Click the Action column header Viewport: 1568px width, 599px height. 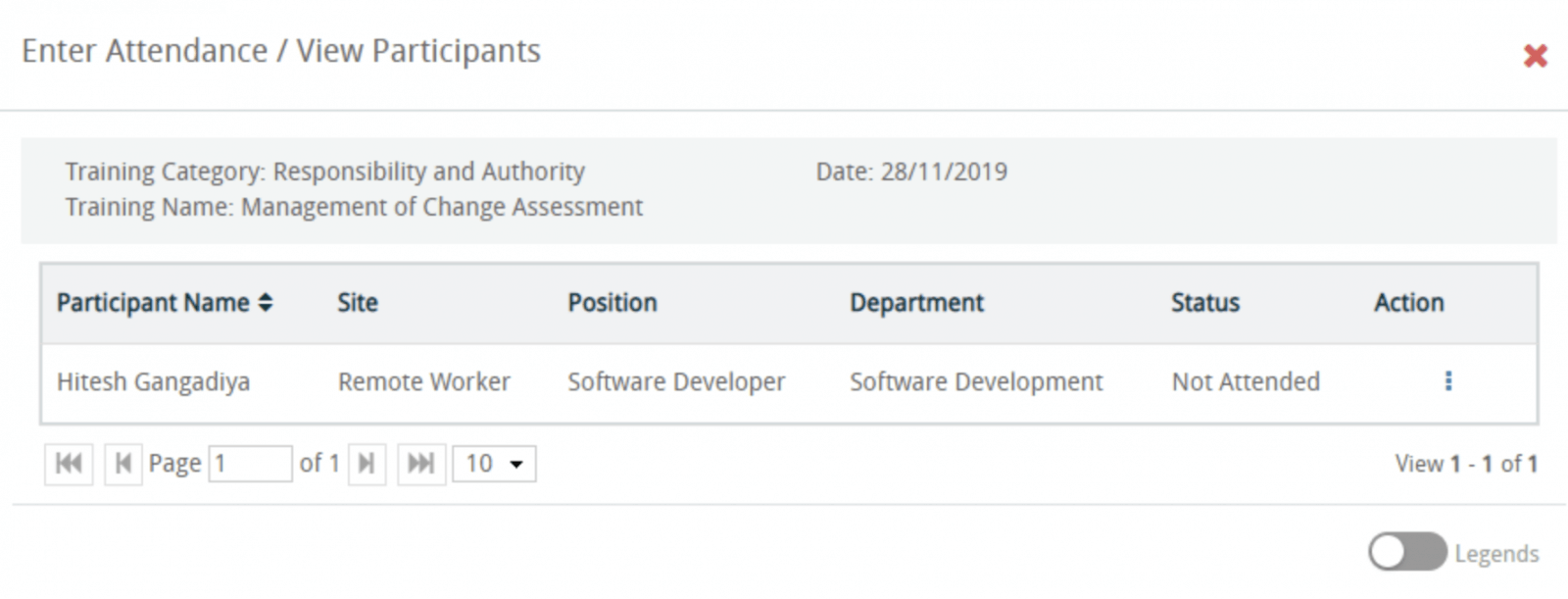point(1408,303)
